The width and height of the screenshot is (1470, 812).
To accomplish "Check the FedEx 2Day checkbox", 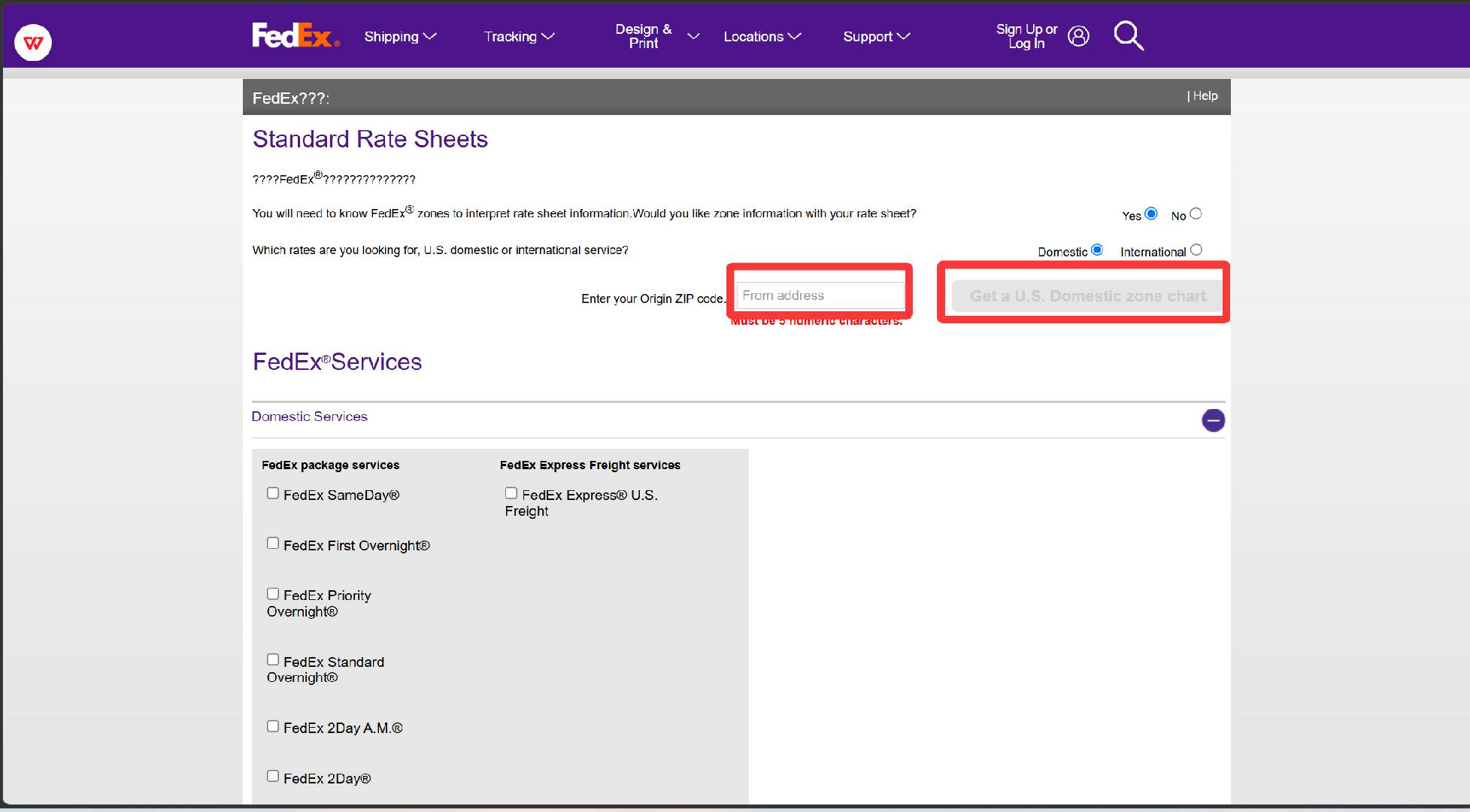I will [x=273, y=776].
